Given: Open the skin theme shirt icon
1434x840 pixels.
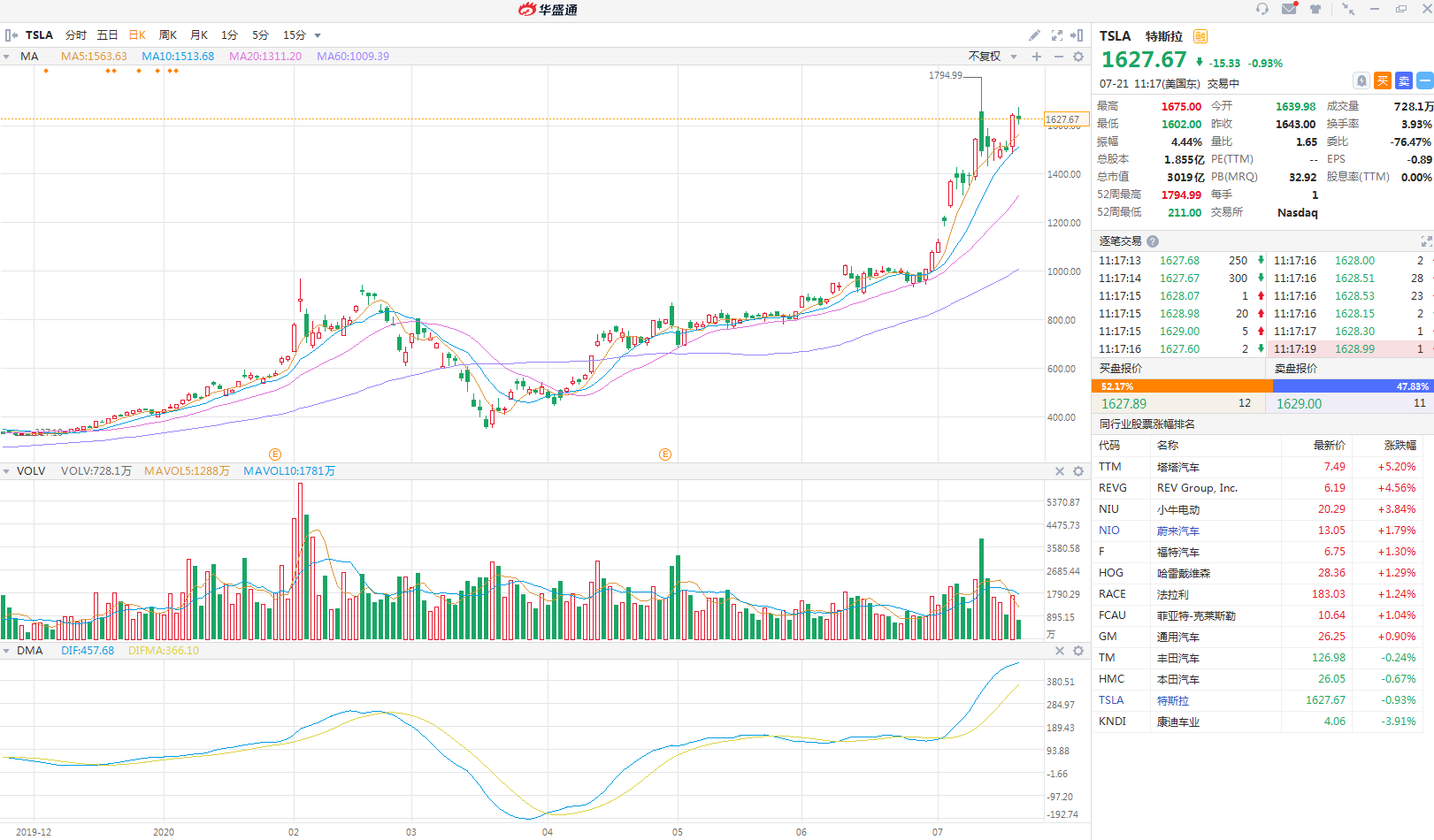Looking at the screenshot, I should pyautogui.click(x=1315, y=9).
